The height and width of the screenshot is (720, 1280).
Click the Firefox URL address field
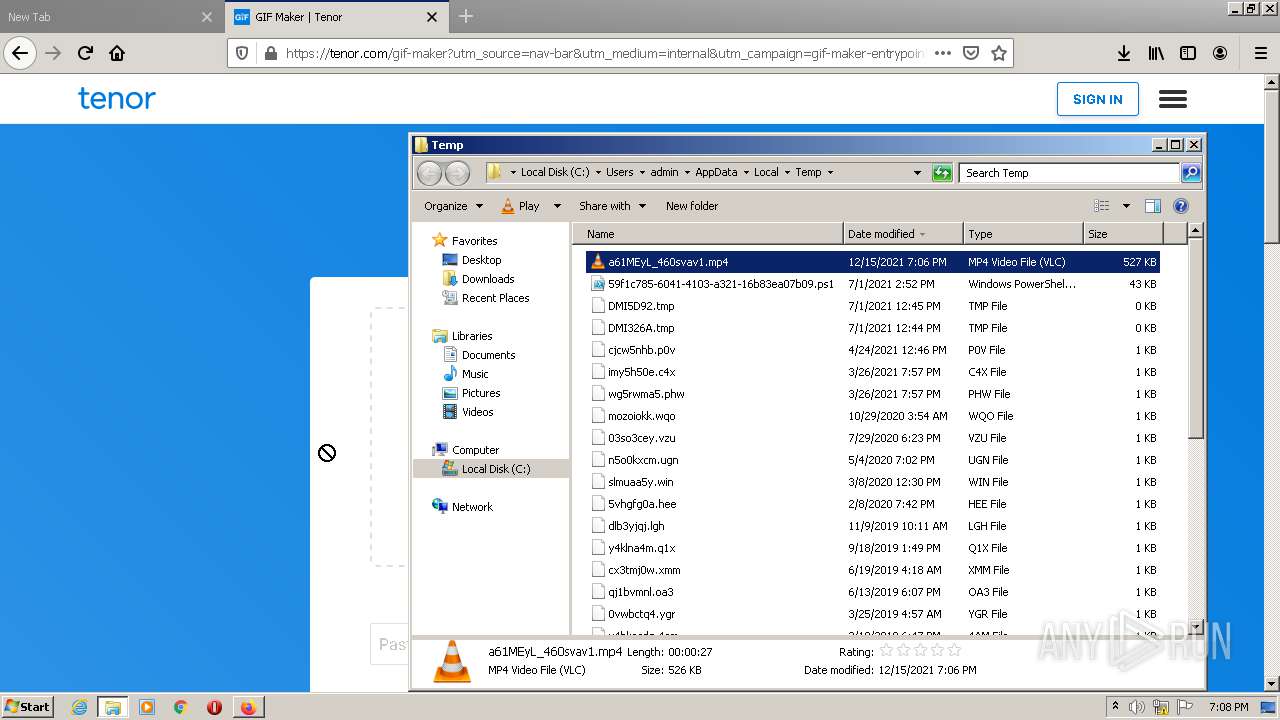tap(604, 53)
